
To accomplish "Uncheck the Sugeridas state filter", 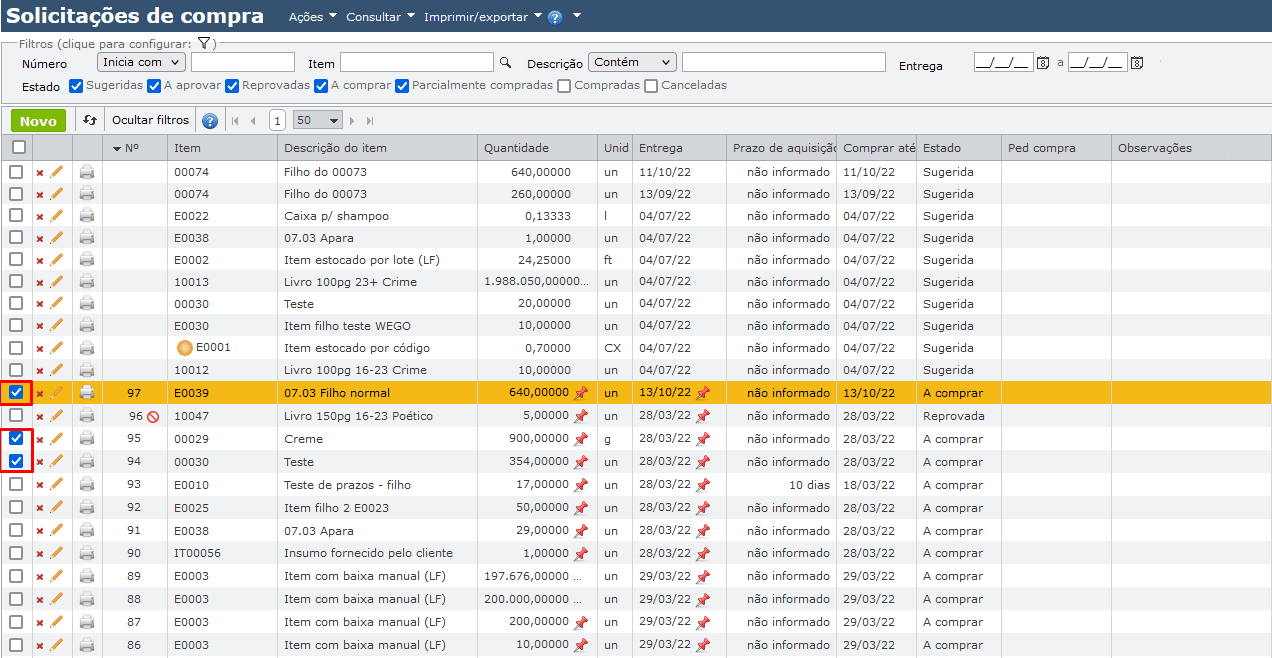I will point(76,86).
